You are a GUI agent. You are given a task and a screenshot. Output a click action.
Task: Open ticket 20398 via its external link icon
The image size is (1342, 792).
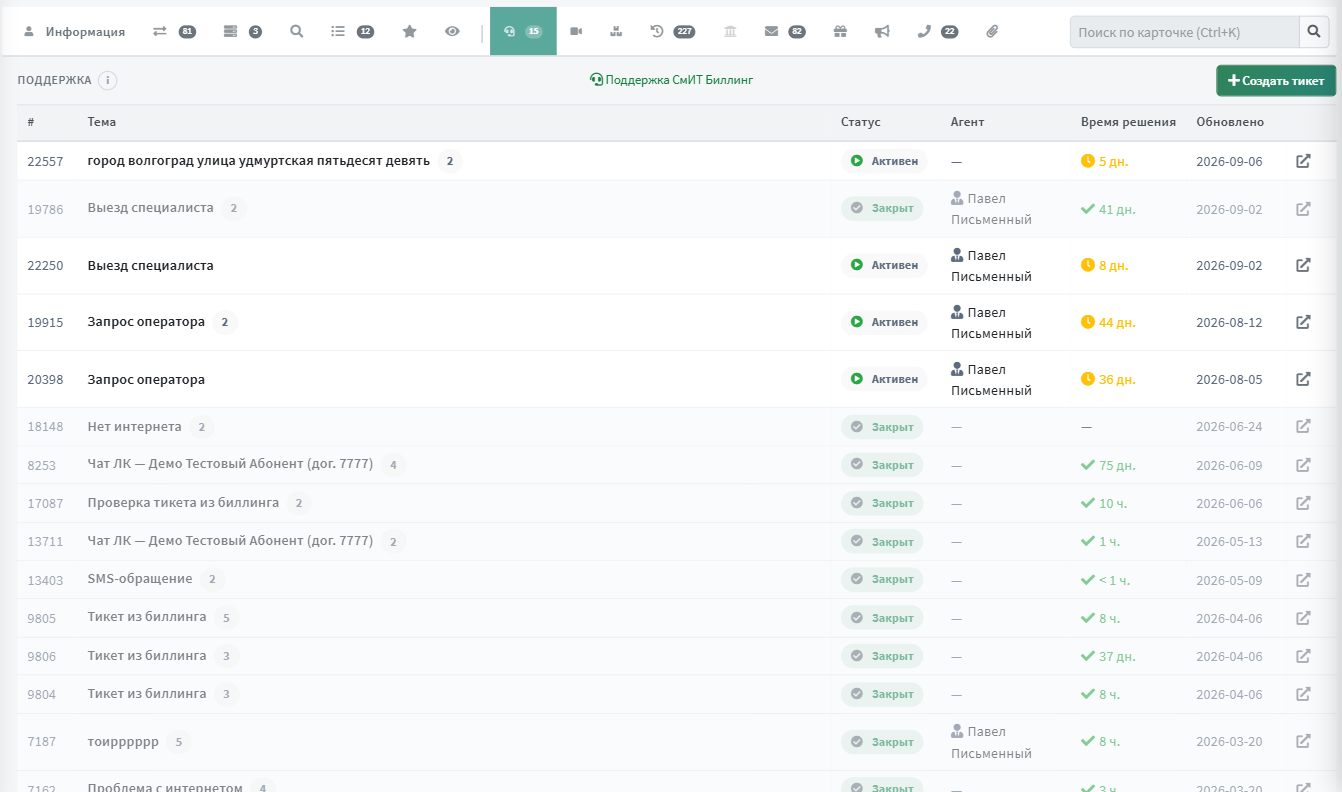point(1303,379)
